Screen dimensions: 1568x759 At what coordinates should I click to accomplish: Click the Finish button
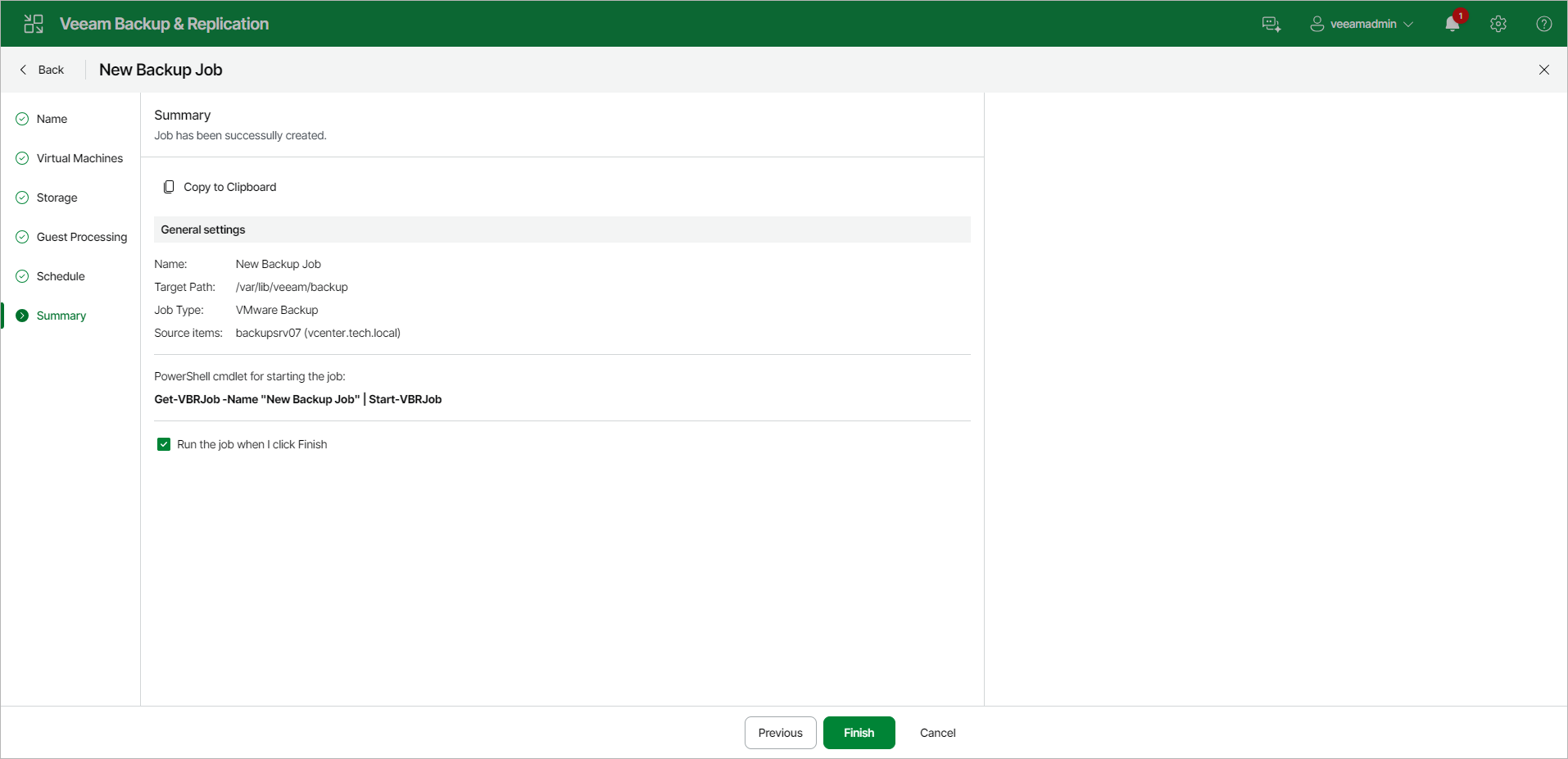pyautogui.click(x=859, y=733)
